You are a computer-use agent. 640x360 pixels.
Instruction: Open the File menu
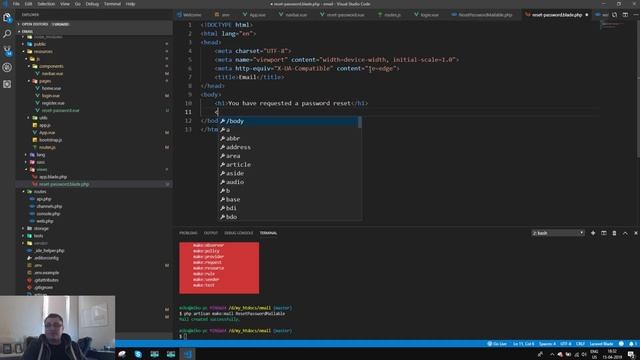tap(16, 4)
